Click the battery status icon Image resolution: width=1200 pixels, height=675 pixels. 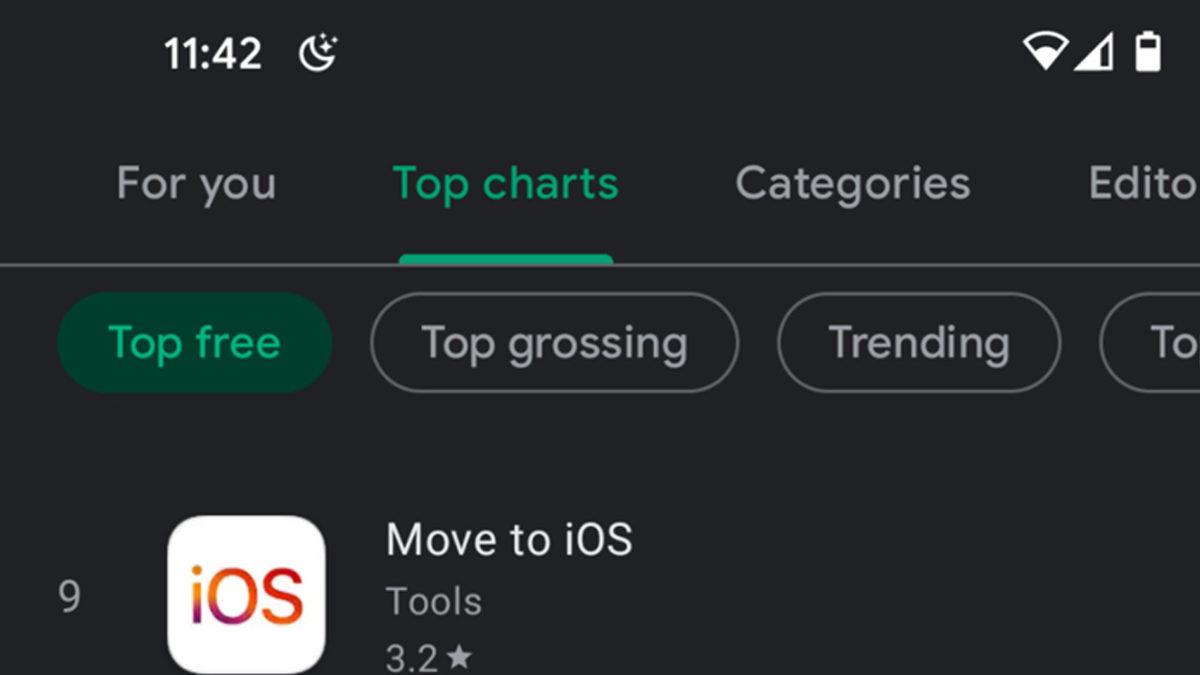click(x=1146, y=53)
